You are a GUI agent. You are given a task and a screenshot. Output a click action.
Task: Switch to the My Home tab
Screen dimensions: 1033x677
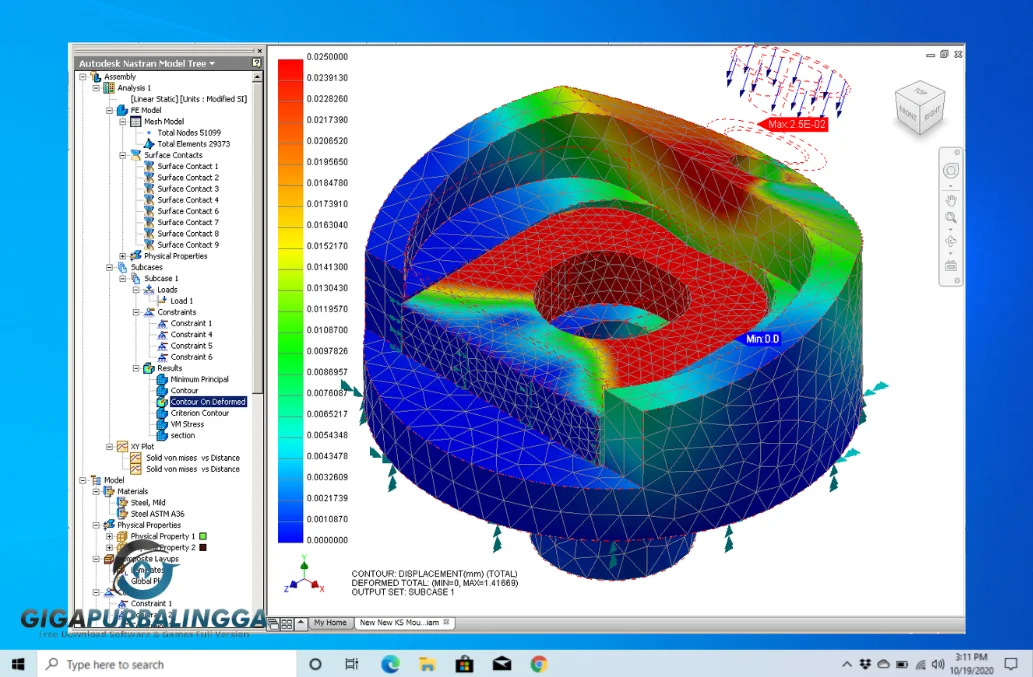[330, 622]
